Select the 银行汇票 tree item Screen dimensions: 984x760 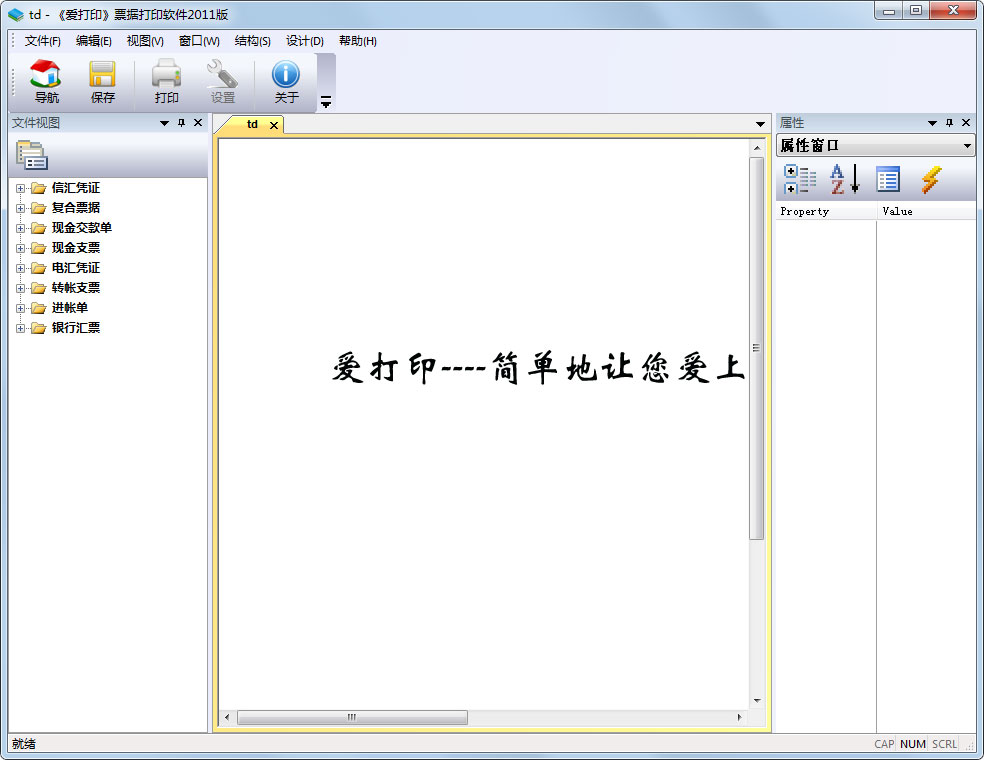[x=74, y=327]
